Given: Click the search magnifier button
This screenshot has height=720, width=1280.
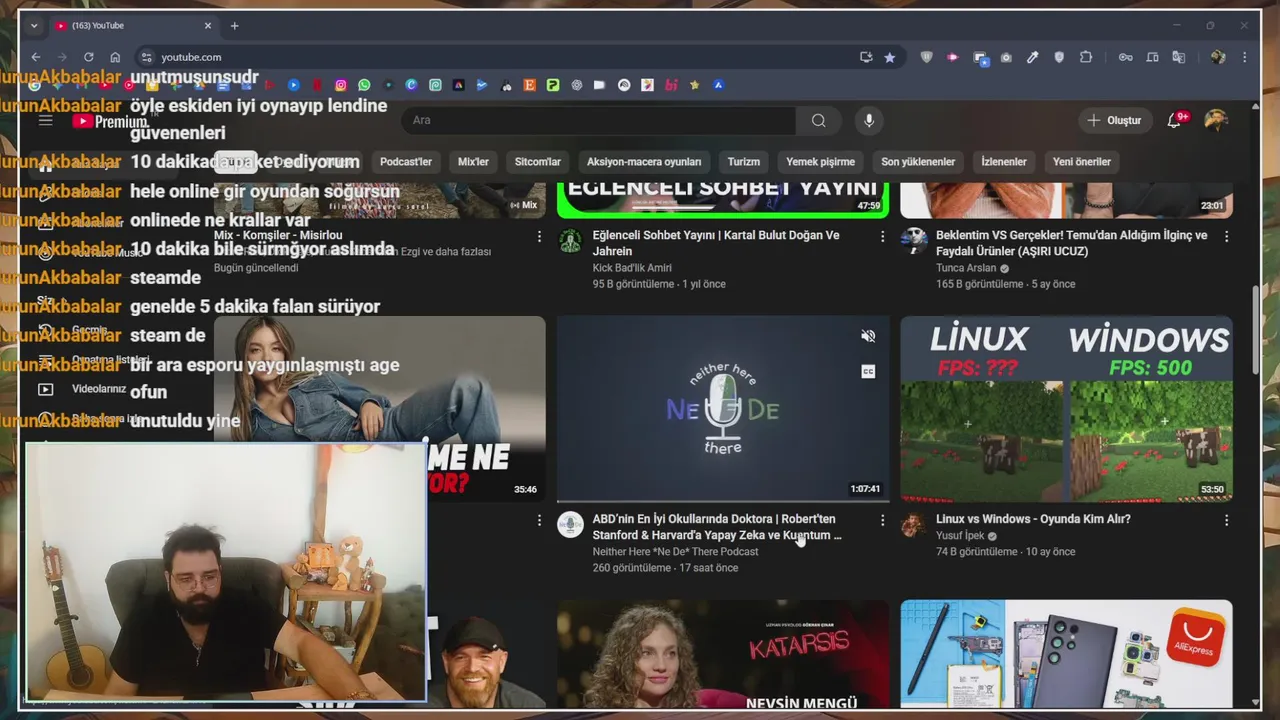Looking at the screenshot, I should click(x=819, y=120).
